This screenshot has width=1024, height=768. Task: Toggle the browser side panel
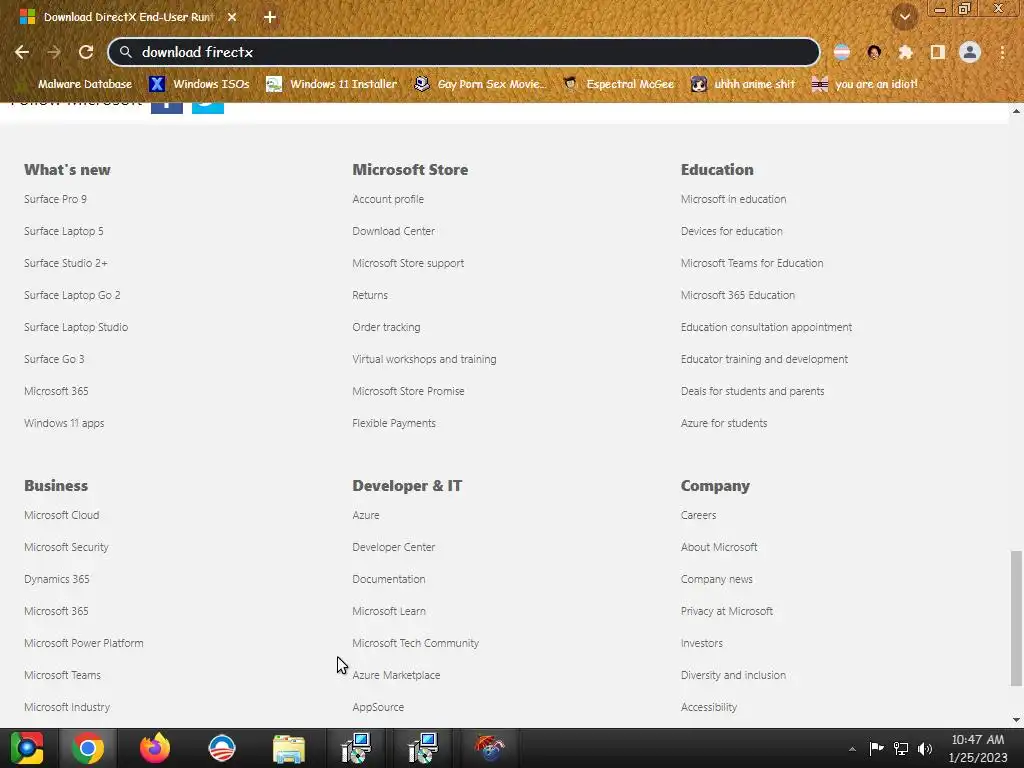938,52
